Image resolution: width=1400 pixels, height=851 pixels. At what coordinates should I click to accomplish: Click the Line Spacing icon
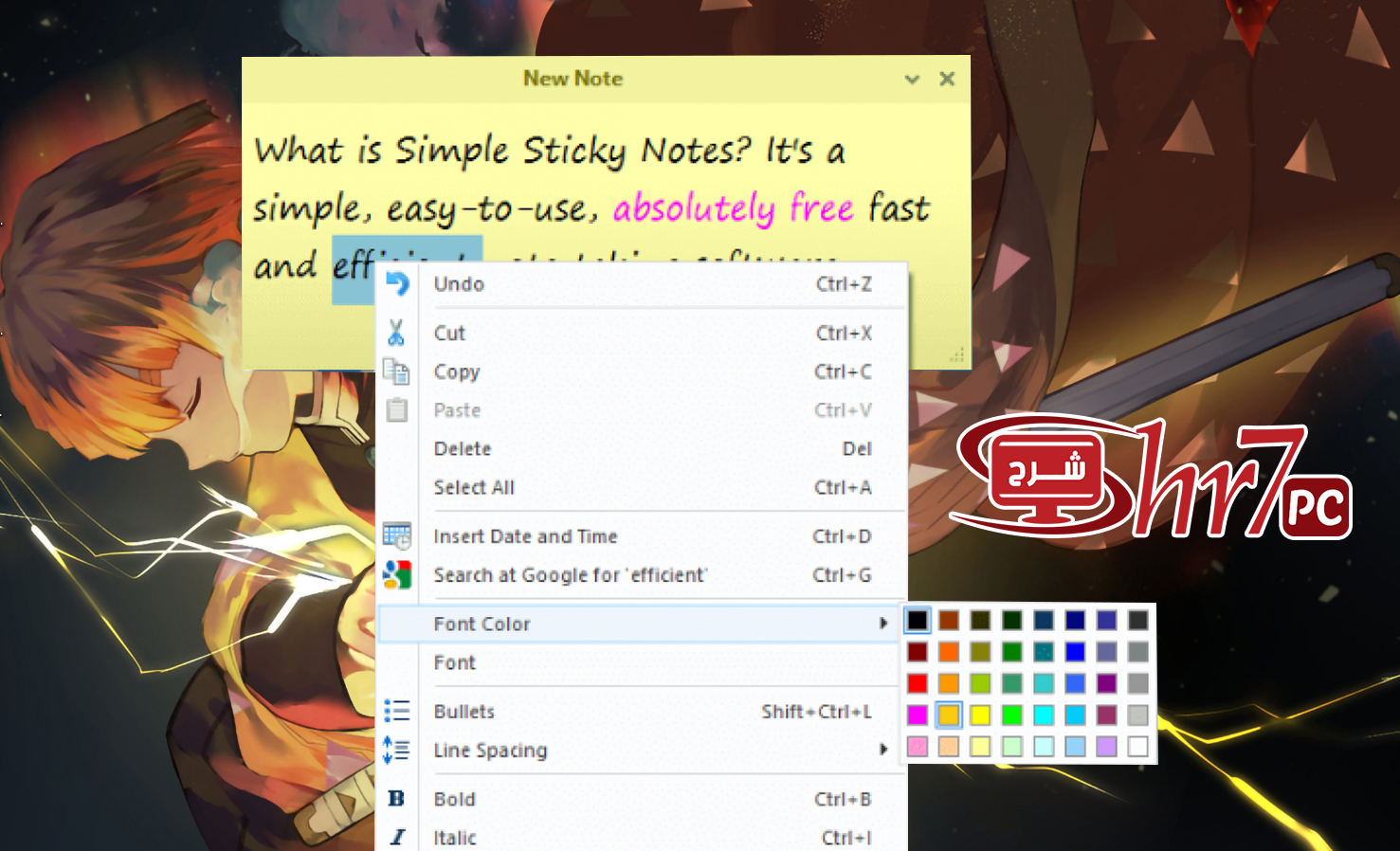pos(396,751)
